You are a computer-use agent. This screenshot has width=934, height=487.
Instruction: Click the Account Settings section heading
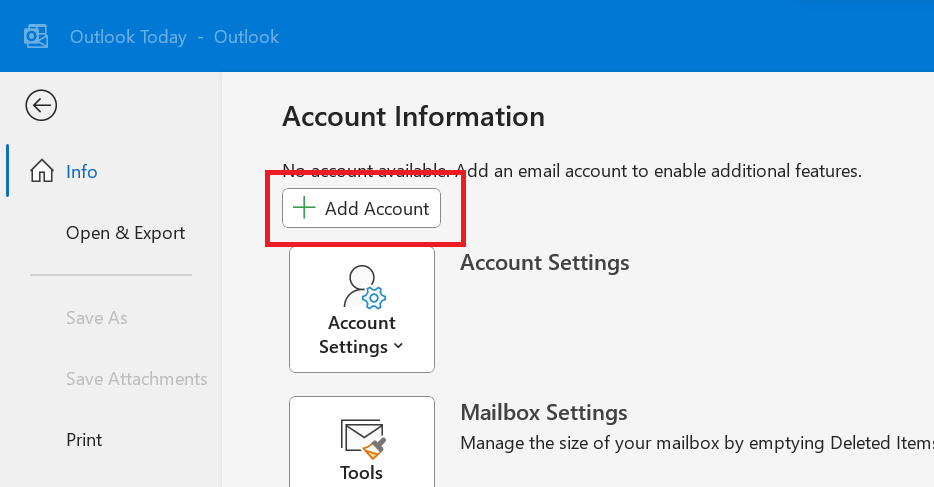pyautogui.click(x=544, y=263)
